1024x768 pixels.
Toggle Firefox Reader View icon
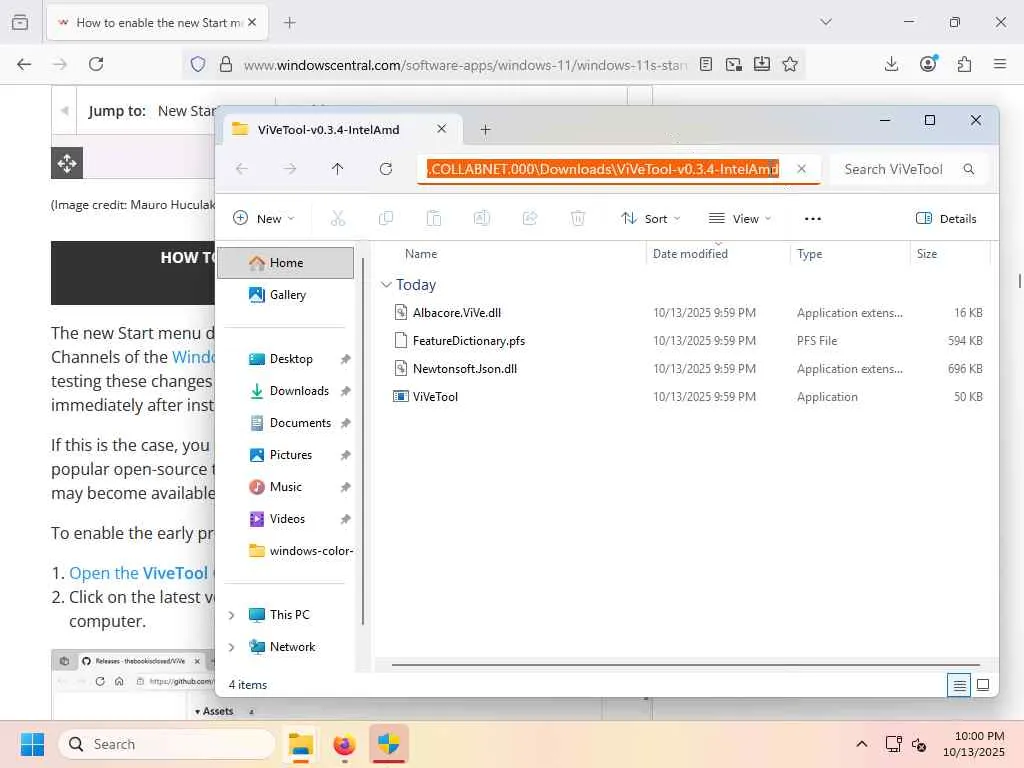click(x=705, y=64)
